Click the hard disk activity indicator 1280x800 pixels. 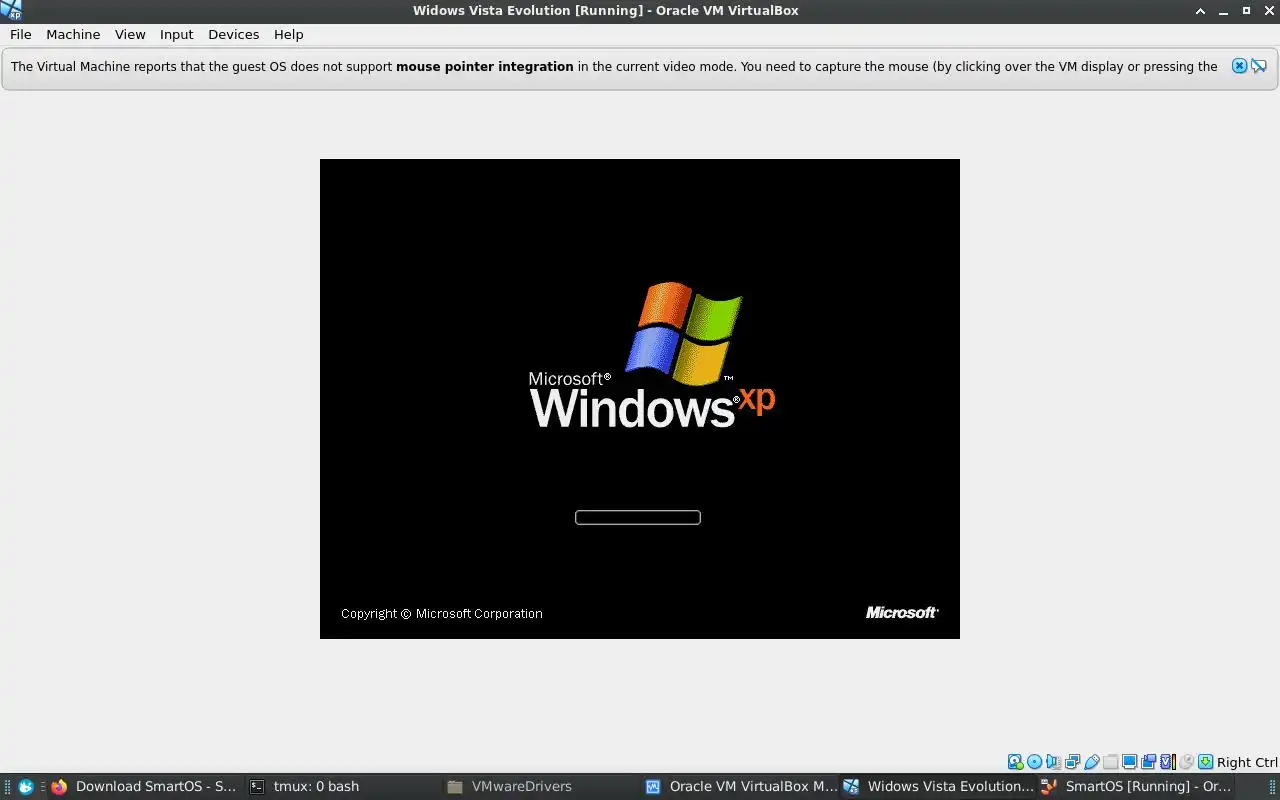(1015, 762)
